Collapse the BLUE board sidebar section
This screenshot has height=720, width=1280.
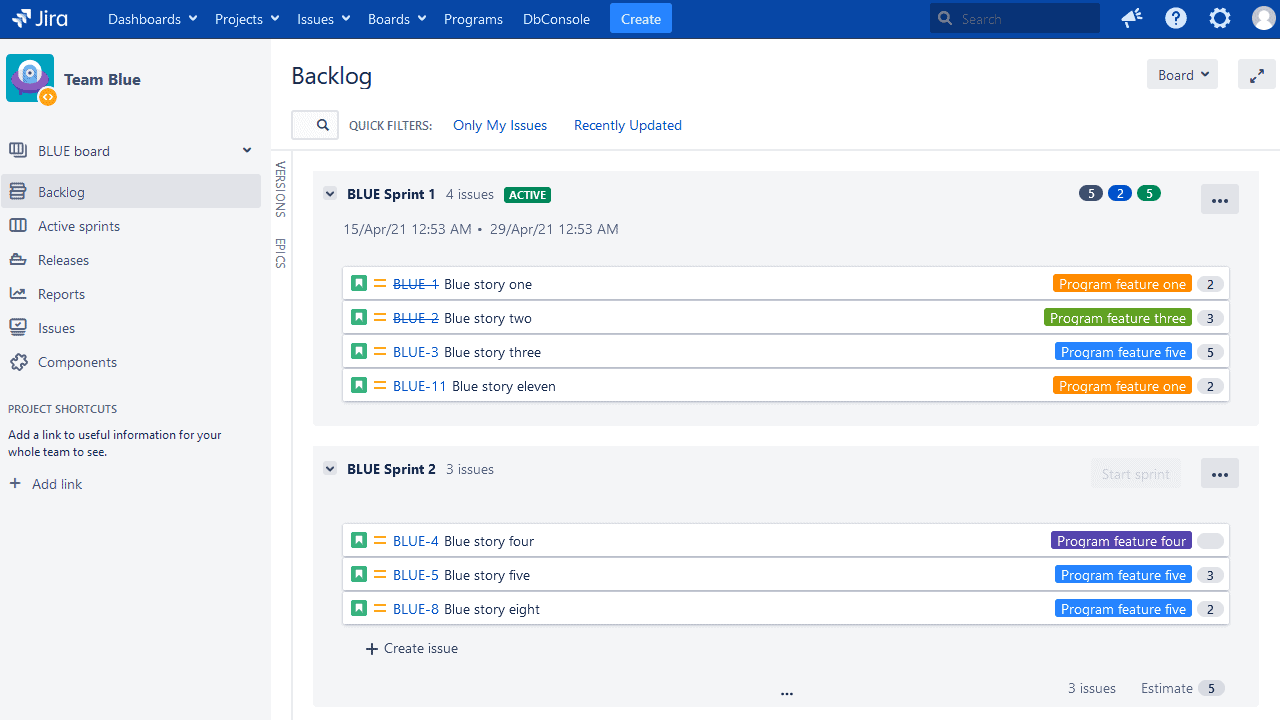pos(246,150)
